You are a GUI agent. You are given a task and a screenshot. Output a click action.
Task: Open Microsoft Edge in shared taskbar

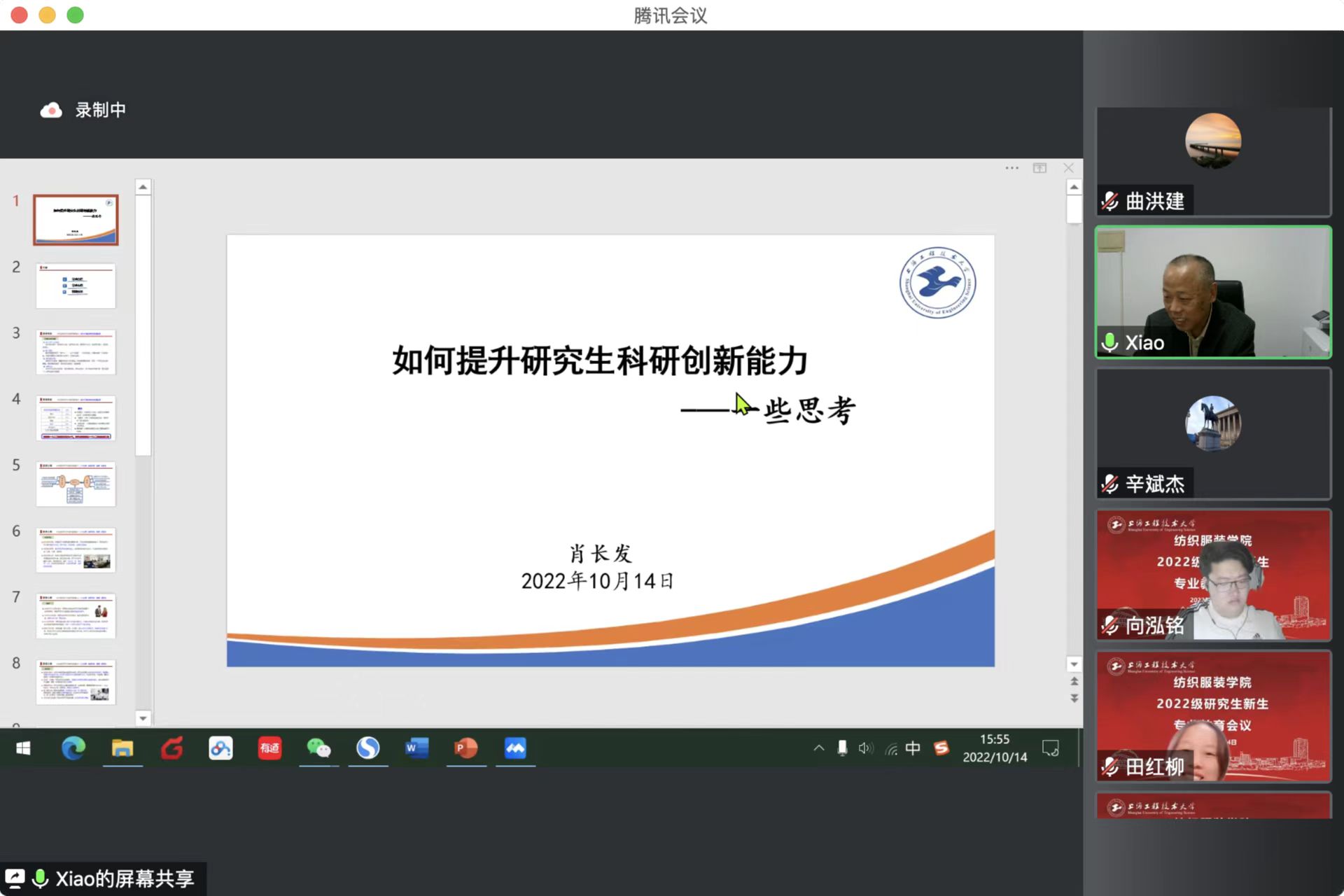(x=73, y=748)
